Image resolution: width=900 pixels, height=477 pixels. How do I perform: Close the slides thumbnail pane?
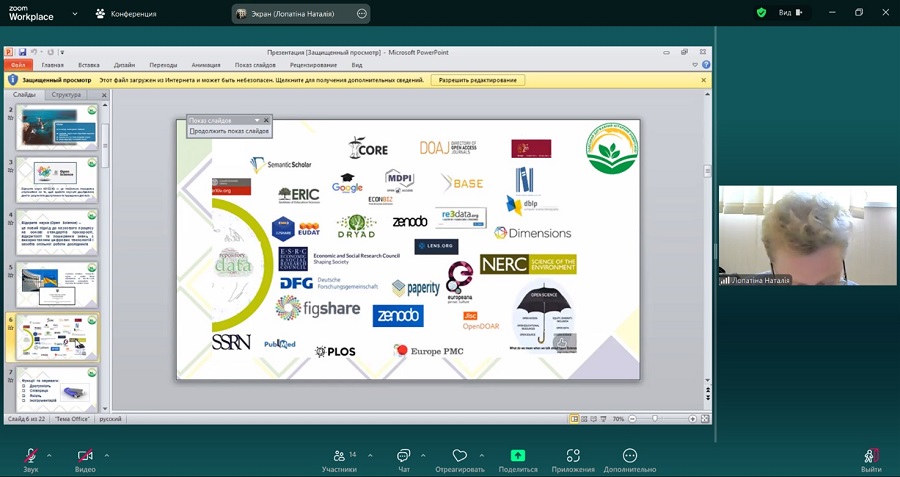[x=104, y=95]
